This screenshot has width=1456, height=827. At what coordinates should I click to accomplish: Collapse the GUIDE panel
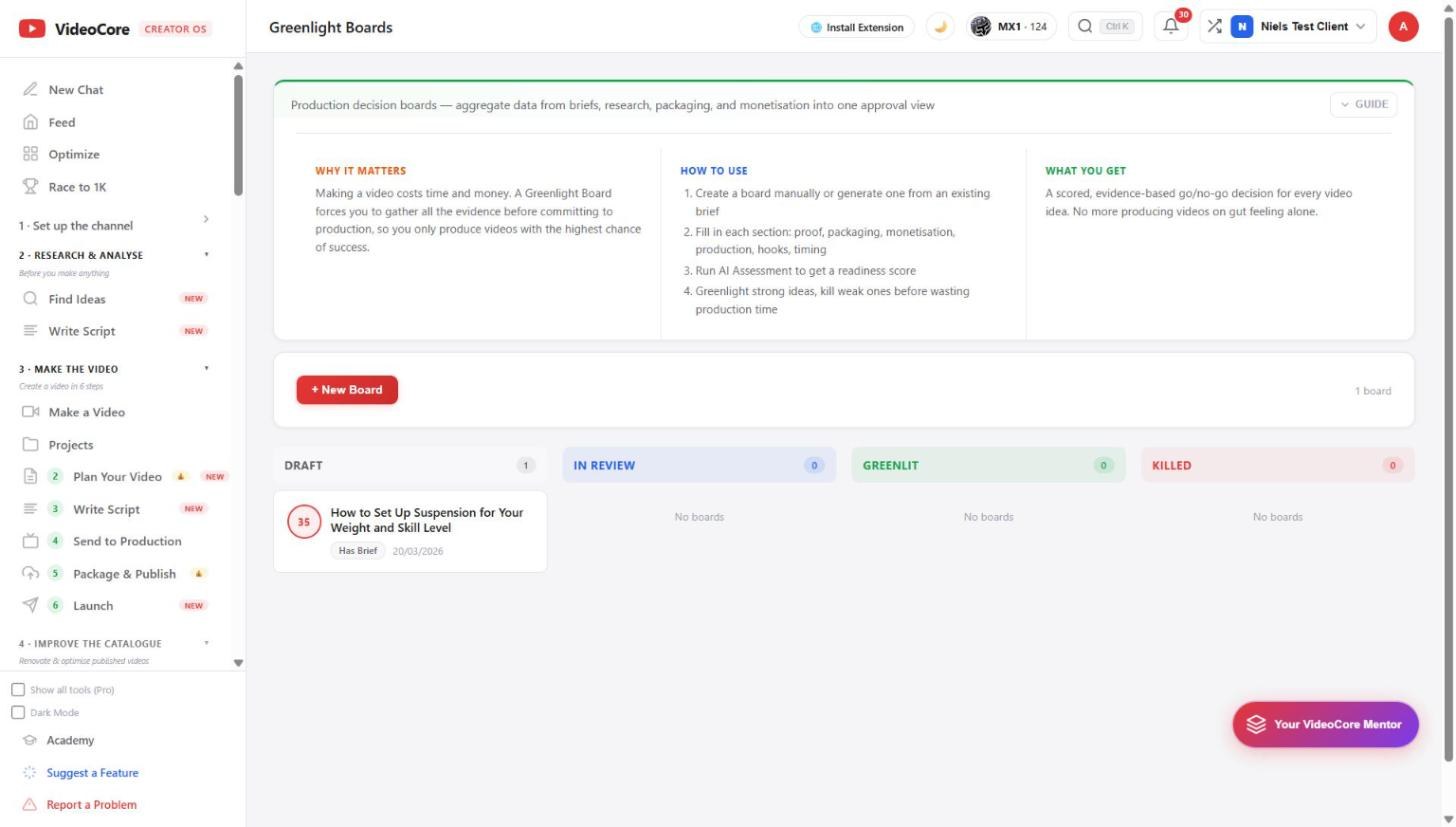pos(1363,104)
